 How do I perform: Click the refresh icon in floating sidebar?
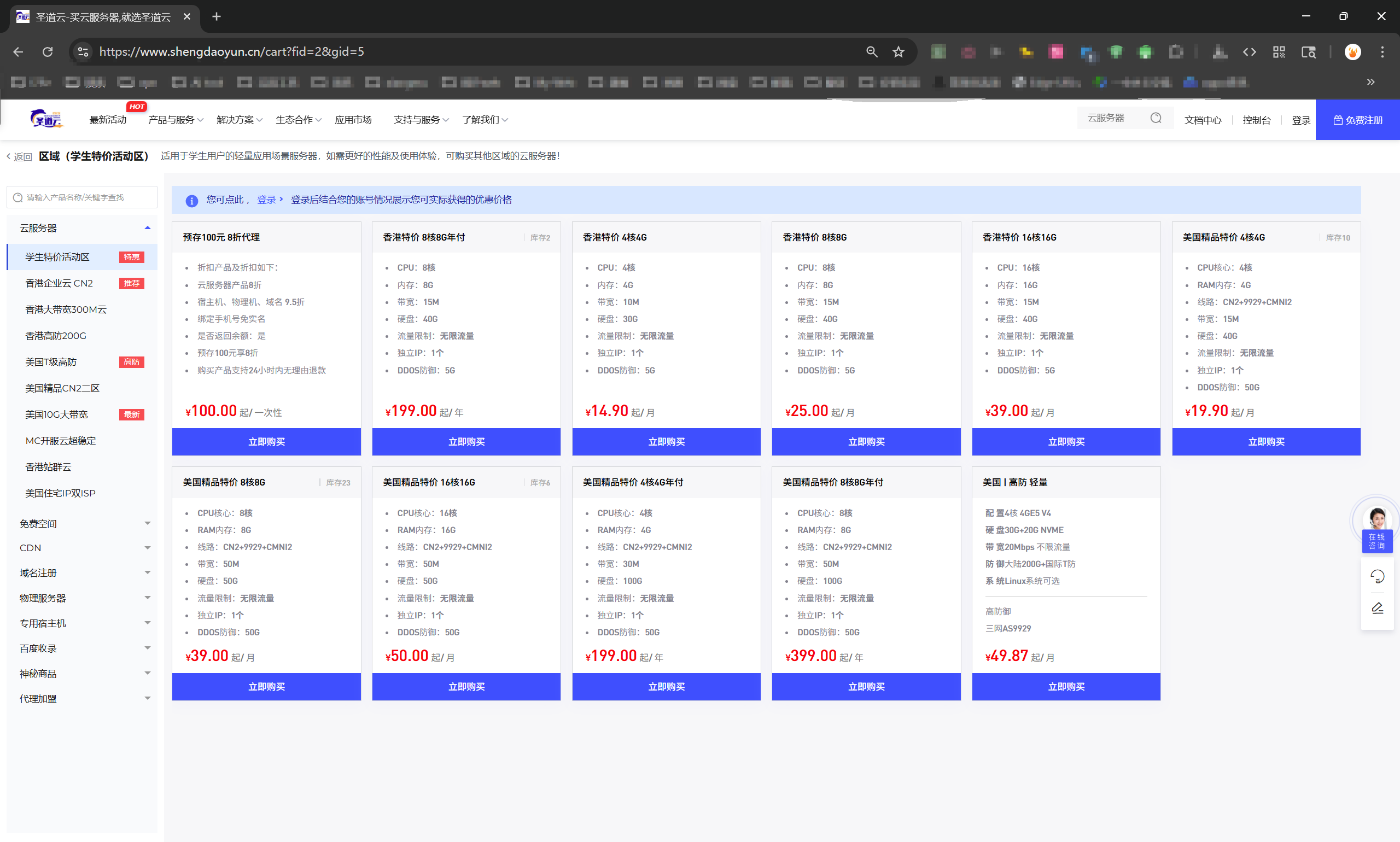point(1377,576)
